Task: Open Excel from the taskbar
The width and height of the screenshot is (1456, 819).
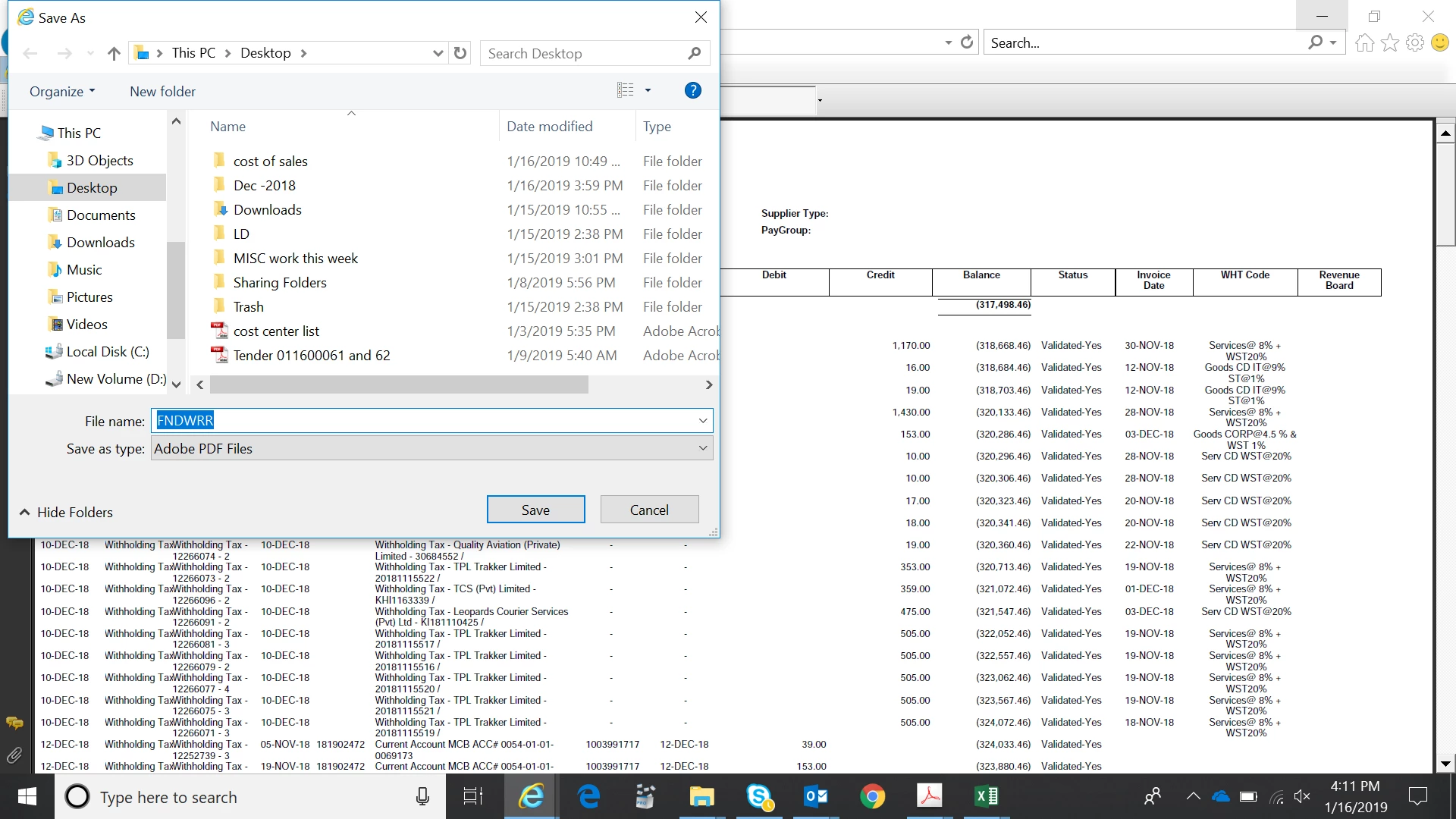Action: coord(987,796)
